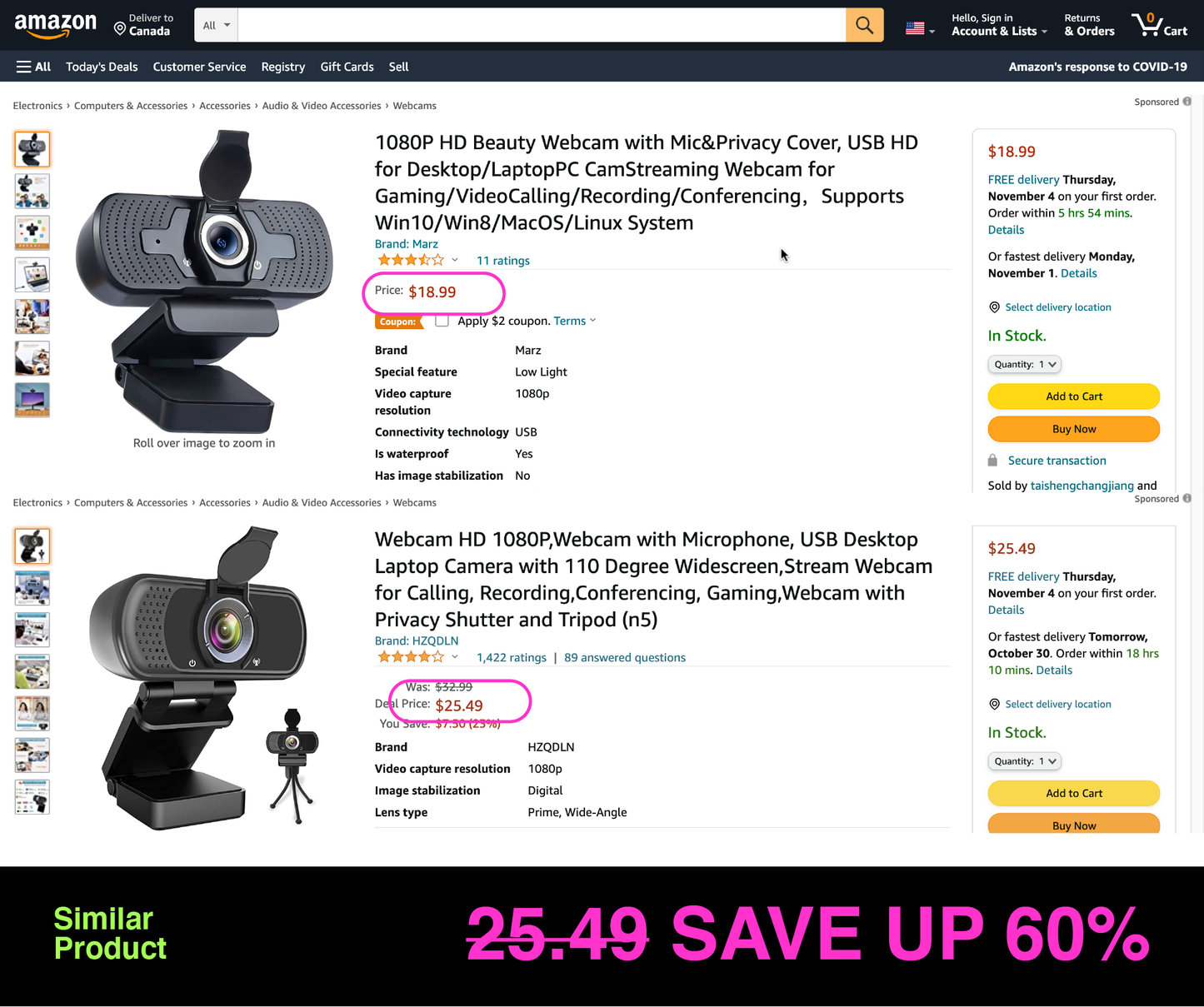Screen dimensions: 1204x1007
Task: Expand the coupon Terms chevron
Action: tap(593, 321)
